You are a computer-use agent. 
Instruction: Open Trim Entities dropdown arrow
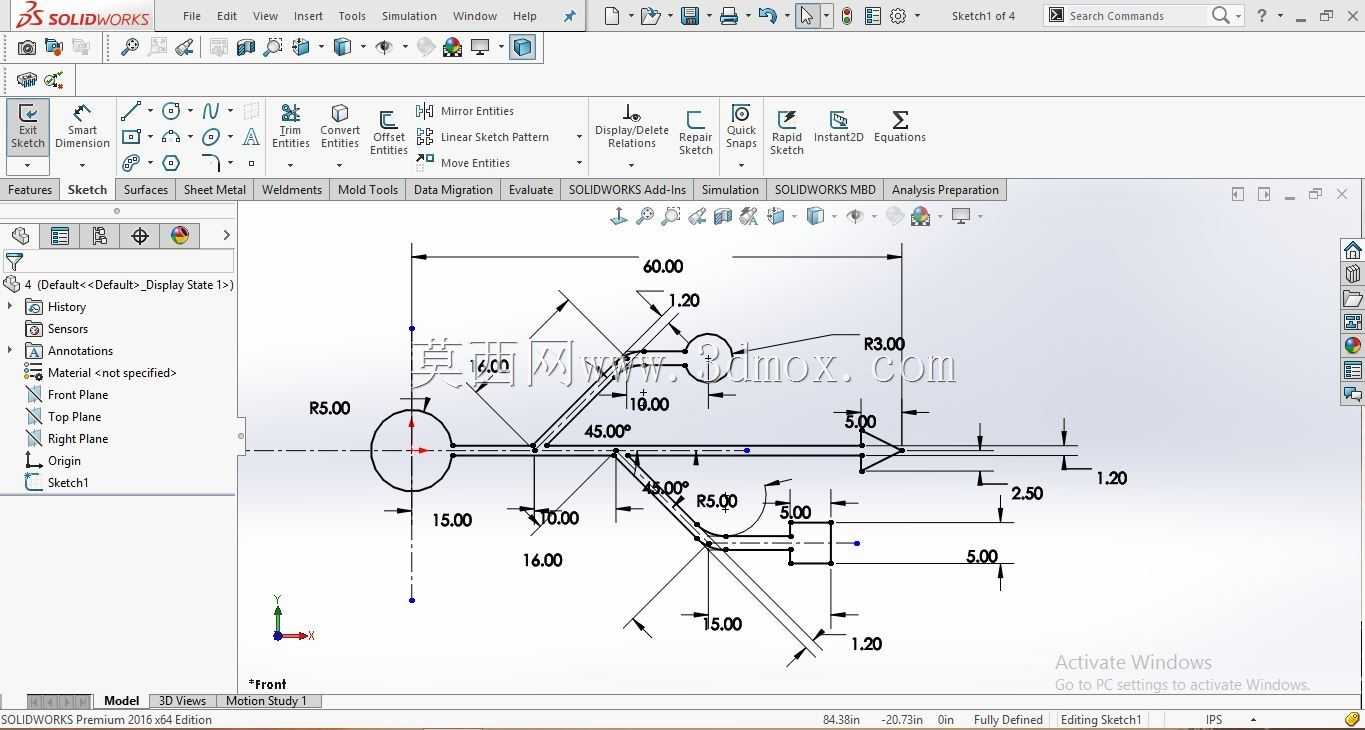tap(290, 165)
